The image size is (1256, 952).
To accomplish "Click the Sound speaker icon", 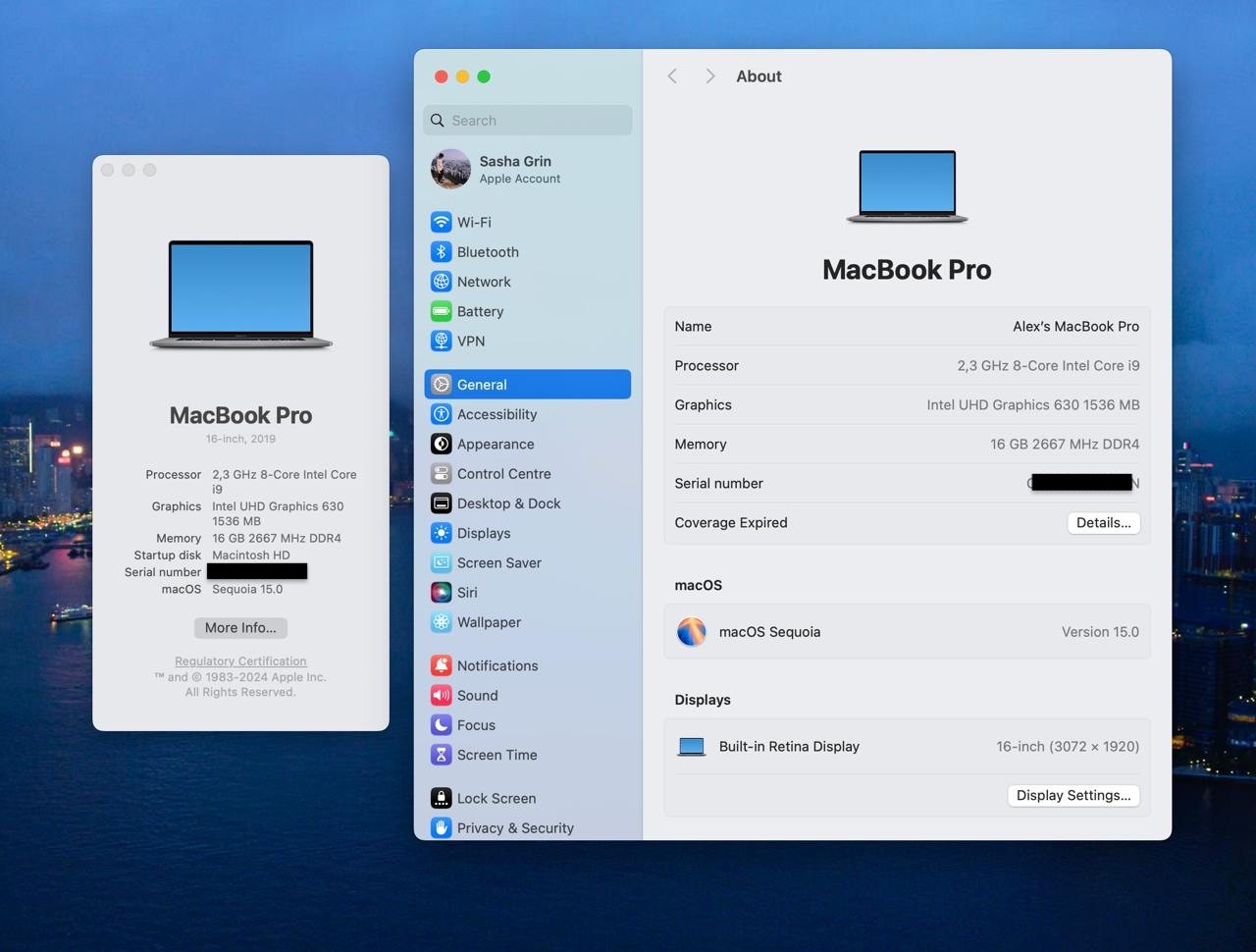I will click(442, 695).
